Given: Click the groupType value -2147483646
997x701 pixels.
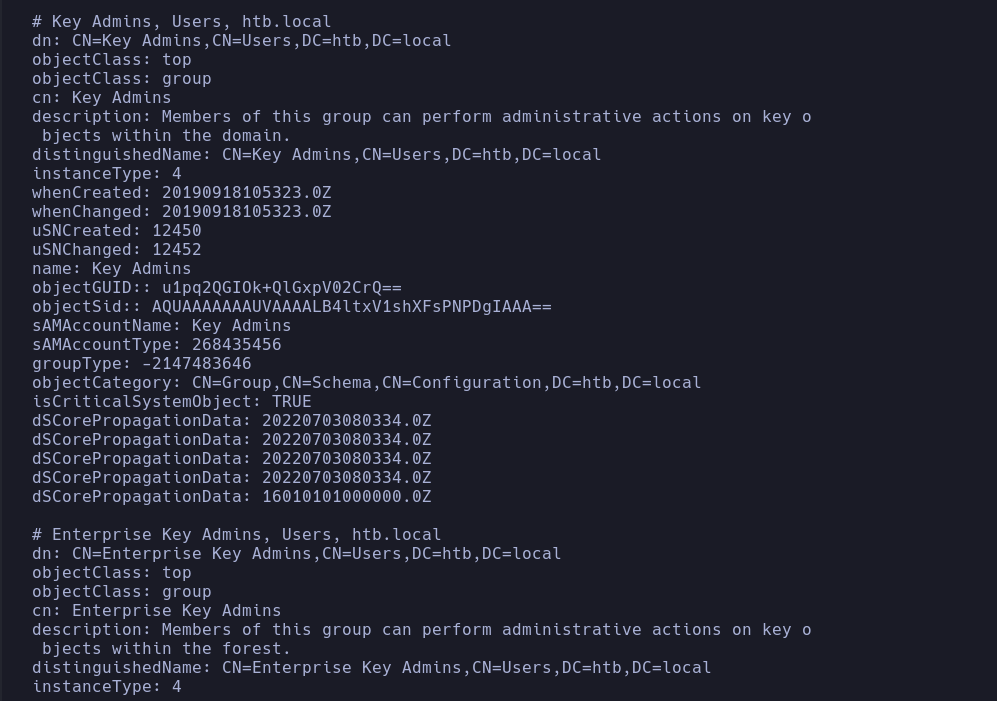Looking at the screenshot, I should pos(196,364).
